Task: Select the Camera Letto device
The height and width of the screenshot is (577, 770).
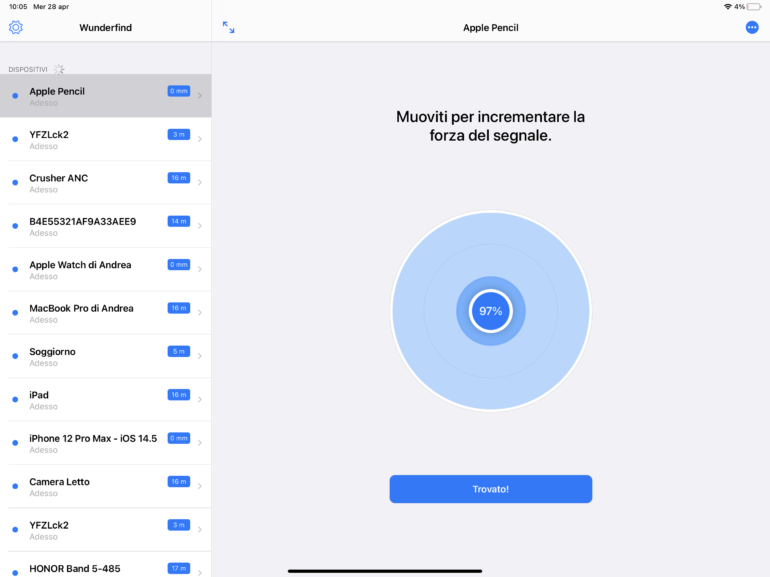Action: (x=106, y=486)
